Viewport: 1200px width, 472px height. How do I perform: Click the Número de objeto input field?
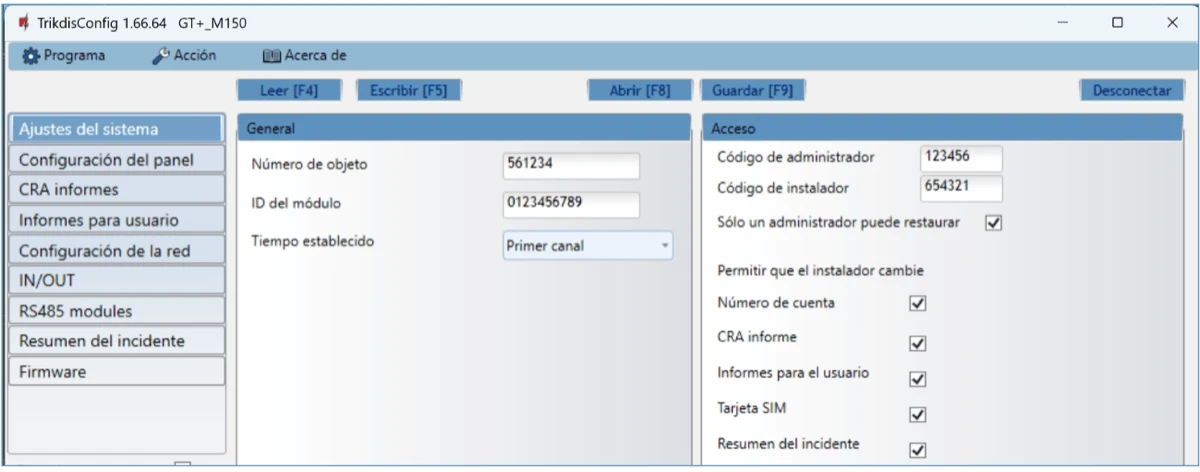[571, 165]
